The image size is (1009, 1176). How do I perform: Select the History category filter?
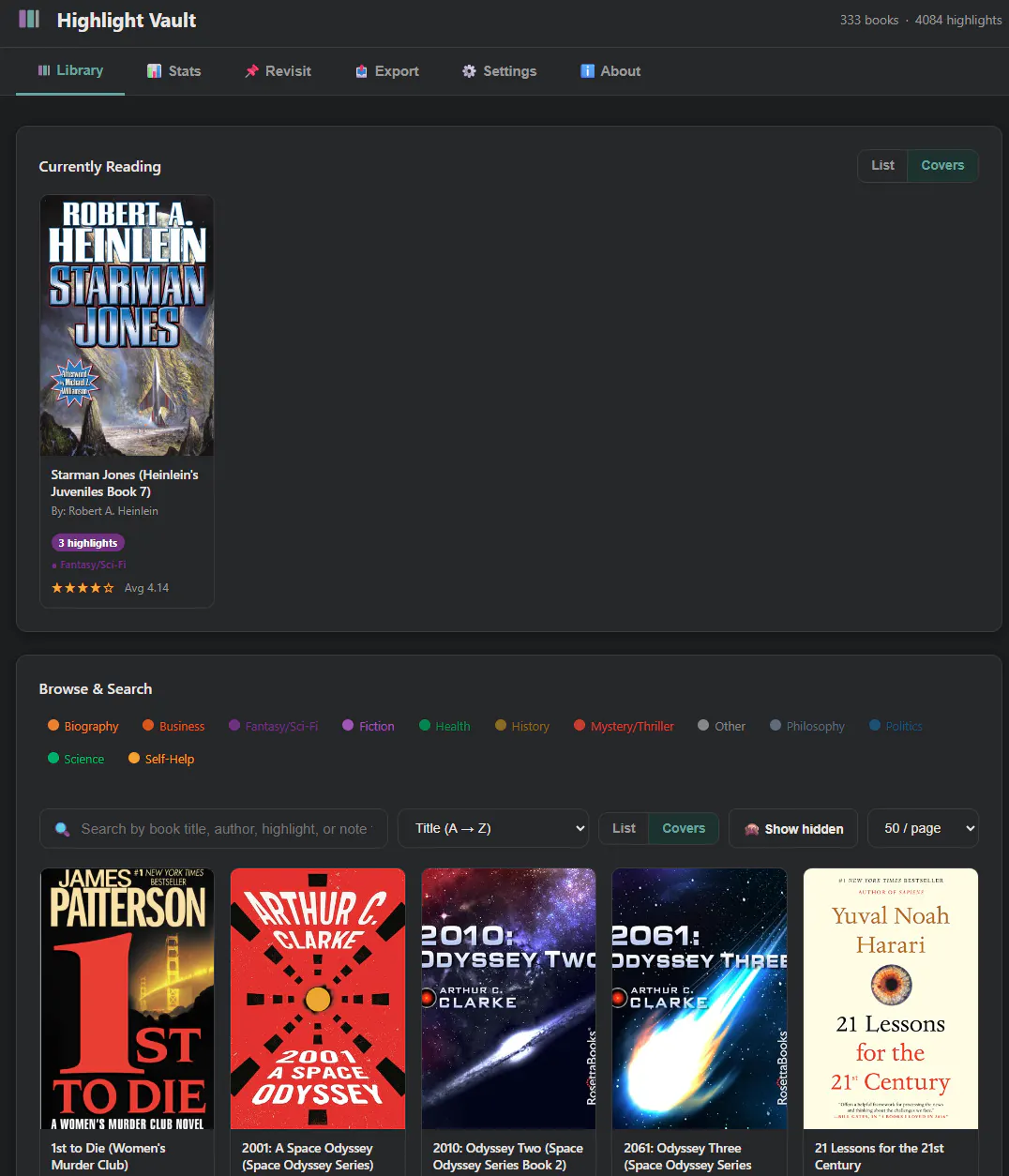coord(522,726)
